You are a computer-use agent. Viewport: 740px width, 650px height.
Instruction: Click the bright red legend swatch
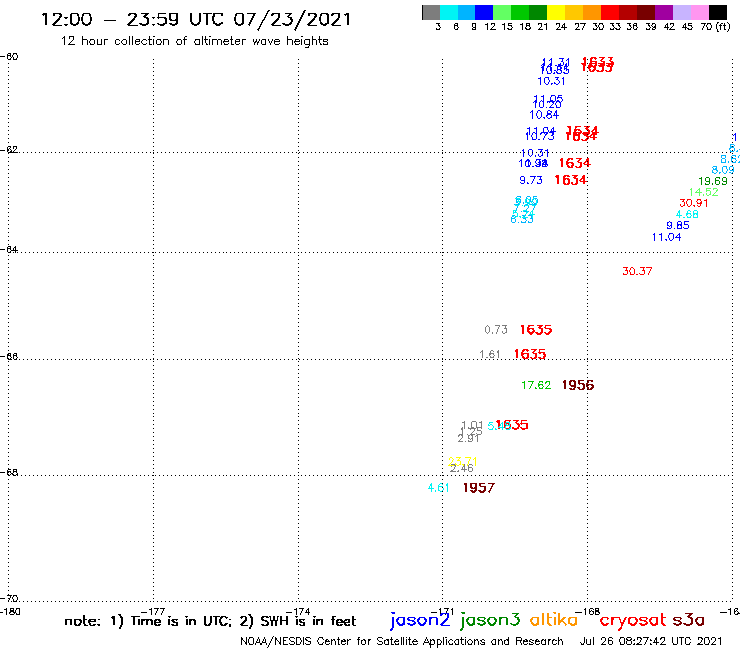point(610,12)
